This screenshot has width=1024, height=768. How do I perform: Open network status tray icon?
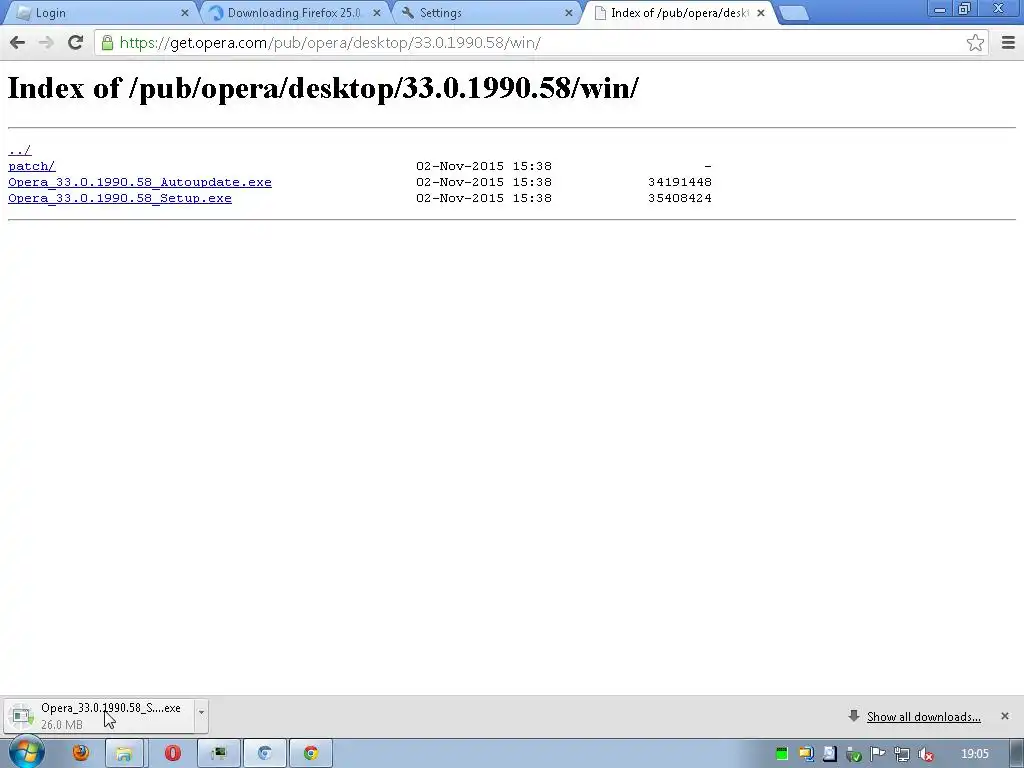click(x=902, y=754)
